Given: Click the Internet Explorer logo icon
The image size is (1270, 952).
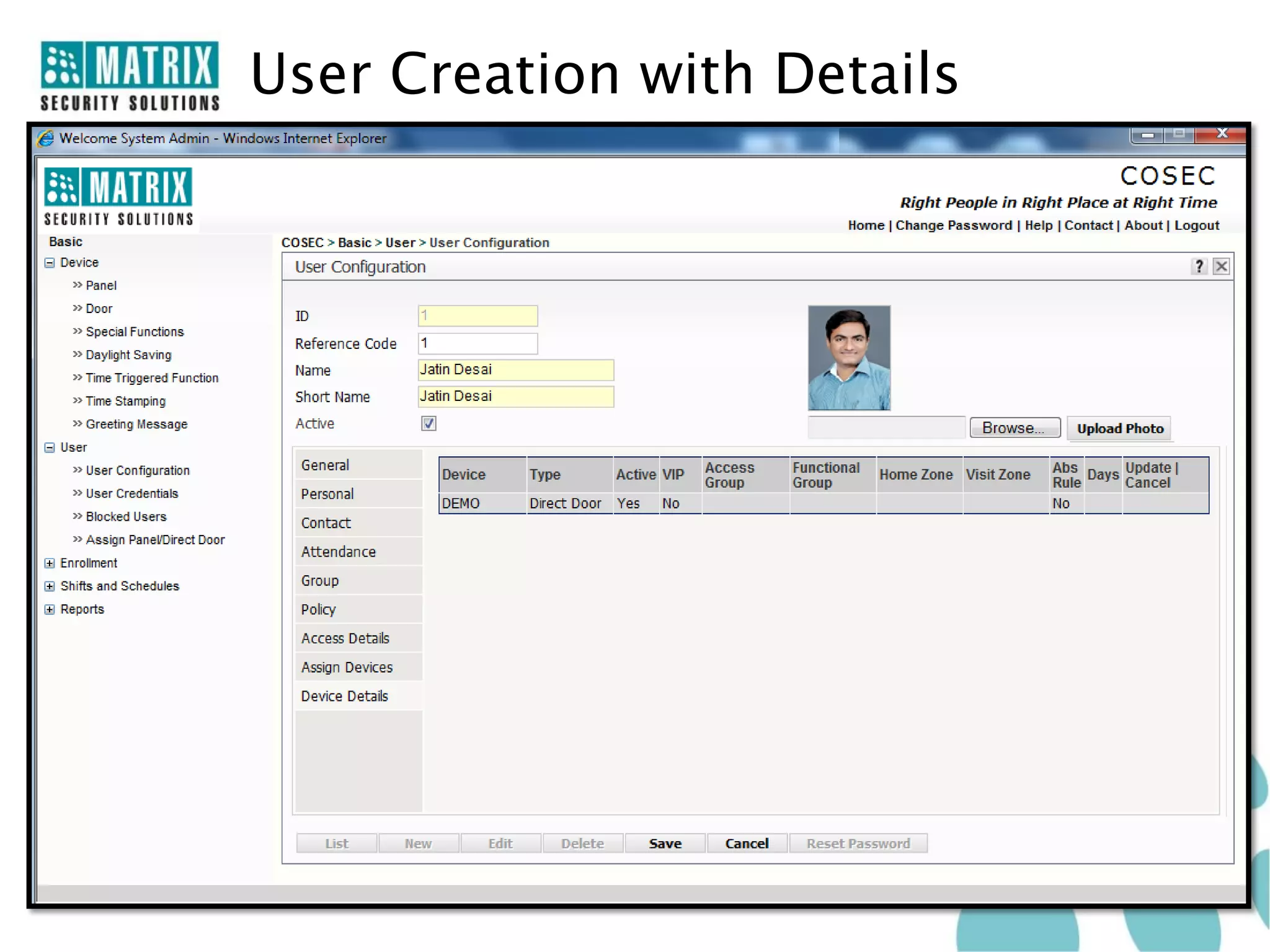Looking at the screenshot, I should [46, 138].
